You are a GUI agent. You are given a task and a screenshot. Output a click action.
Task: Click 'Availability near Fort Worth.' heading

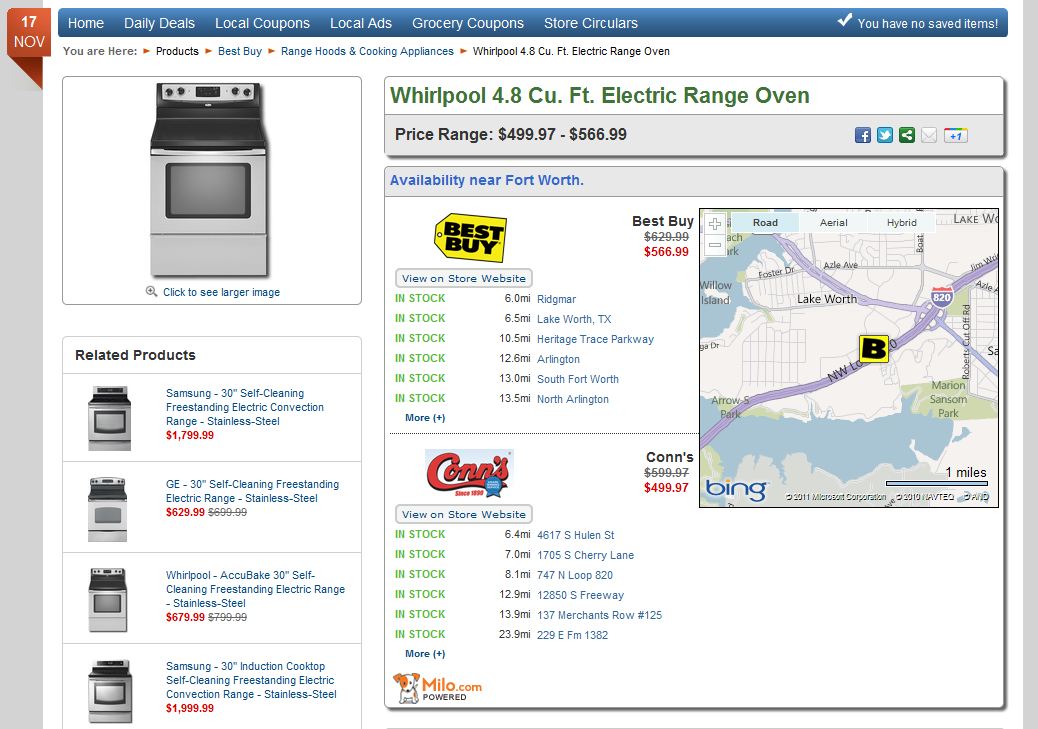[487, 180]
